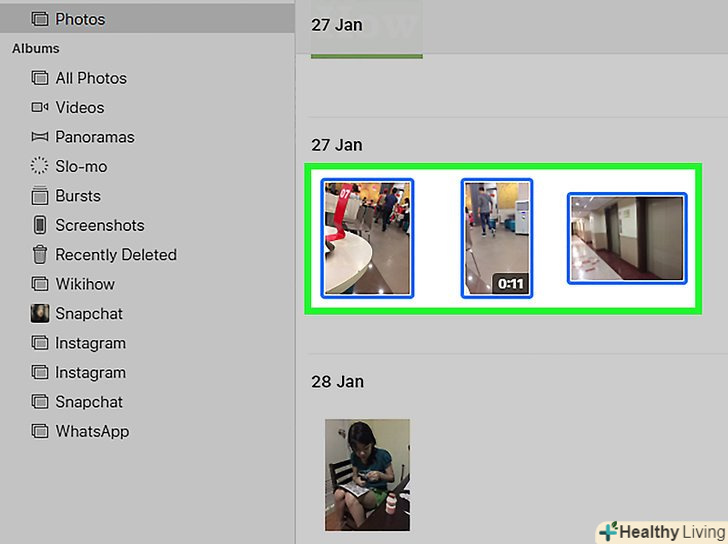Open the Slo-mo album icon

39,166
